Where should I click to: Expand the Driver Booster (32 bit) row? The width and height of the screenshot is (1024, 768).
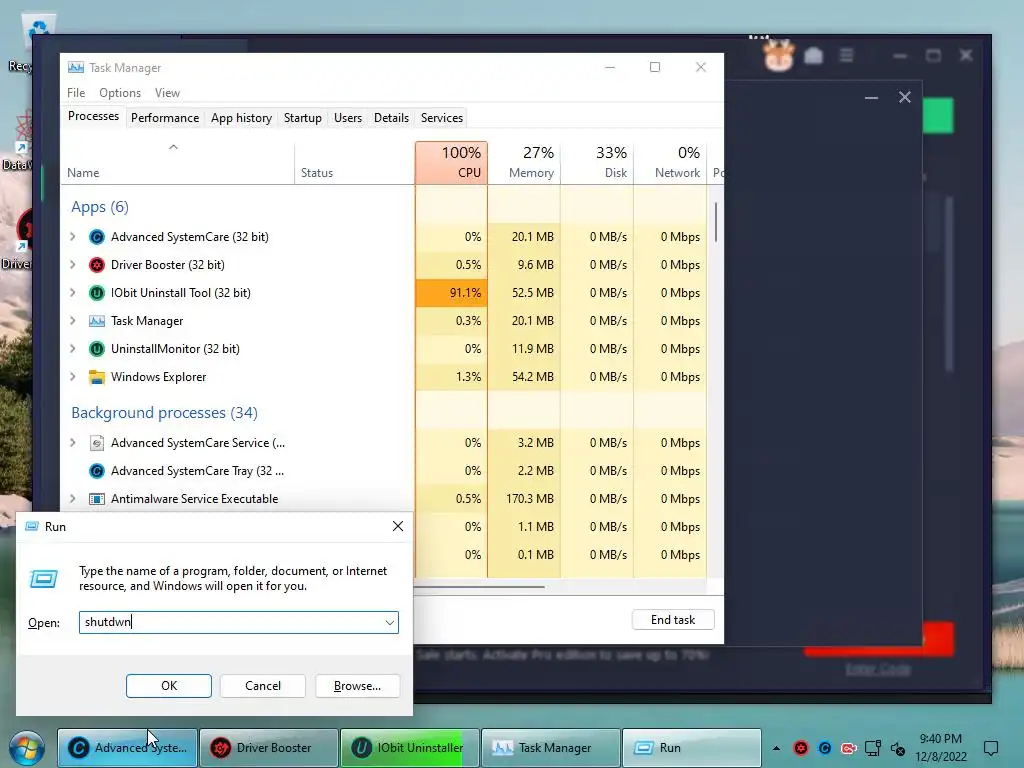(72, 265)
